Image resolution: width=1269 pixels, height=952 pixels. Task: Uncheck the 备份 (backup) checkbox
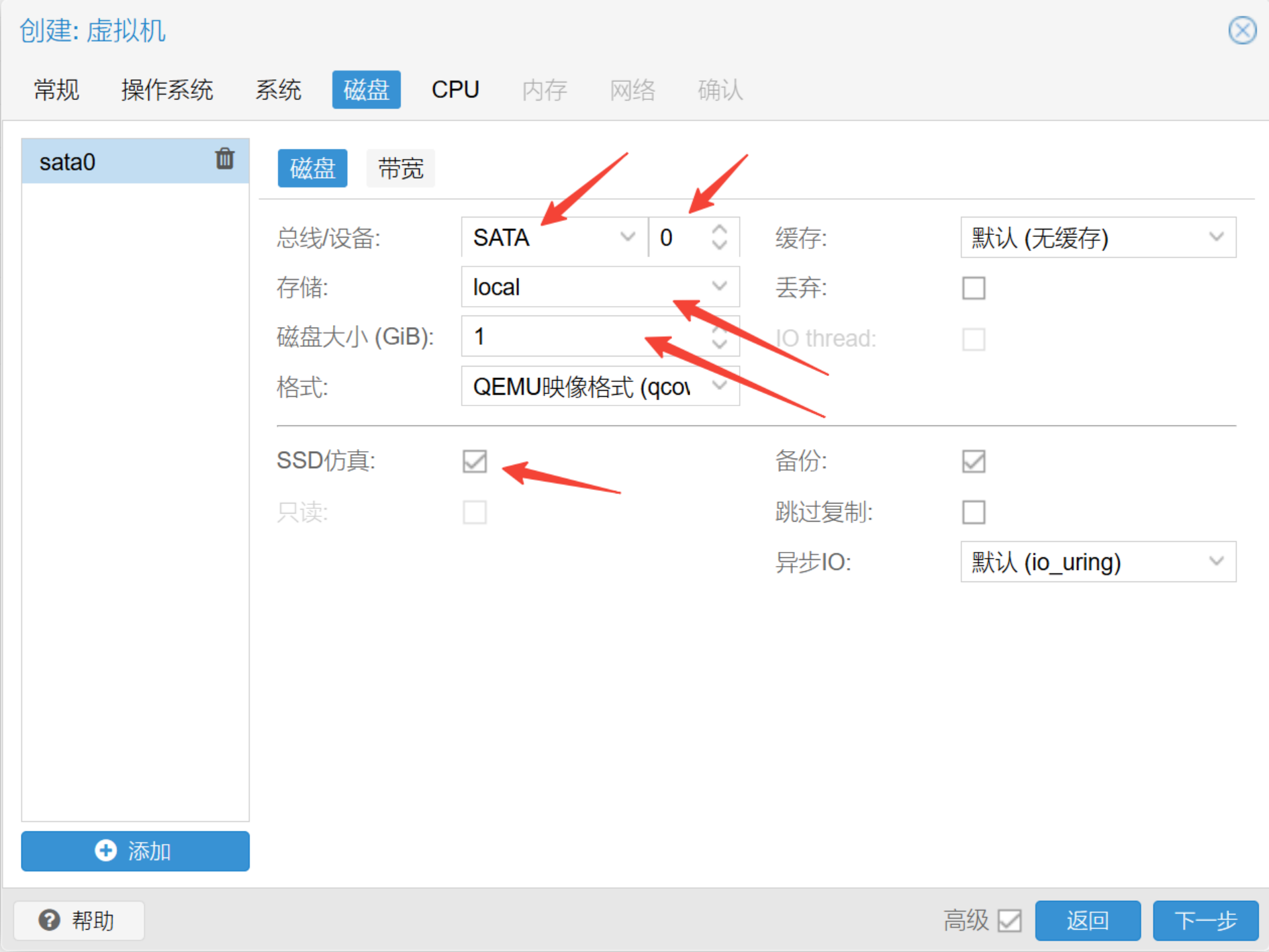[x=973, y=461]
